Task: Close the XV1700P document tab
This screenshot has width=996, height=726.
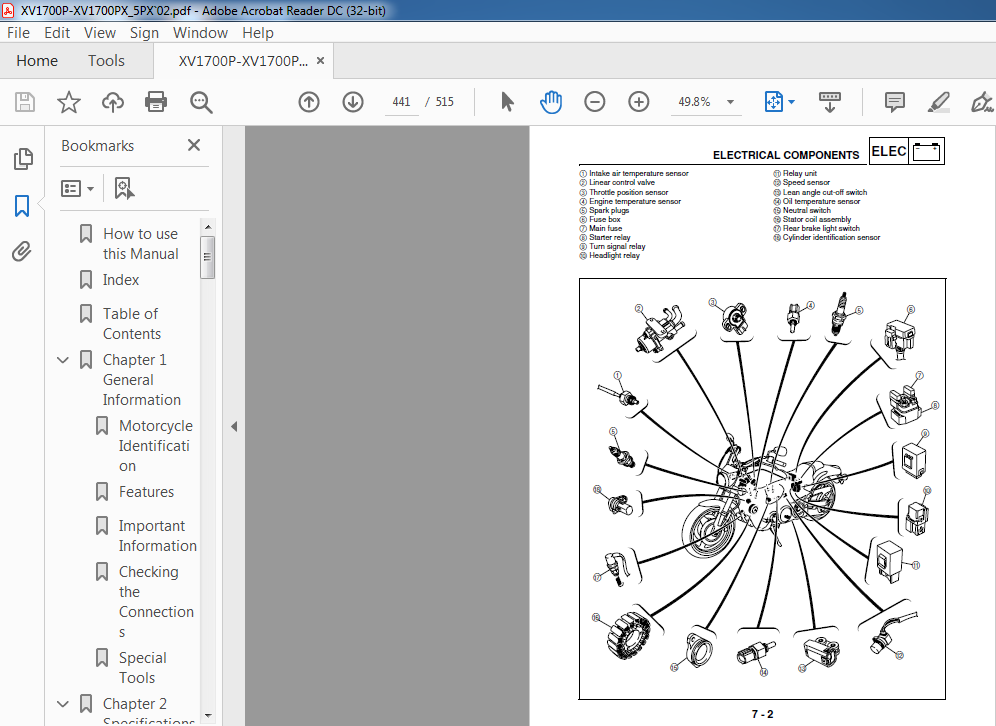Action: pos(321,60)
